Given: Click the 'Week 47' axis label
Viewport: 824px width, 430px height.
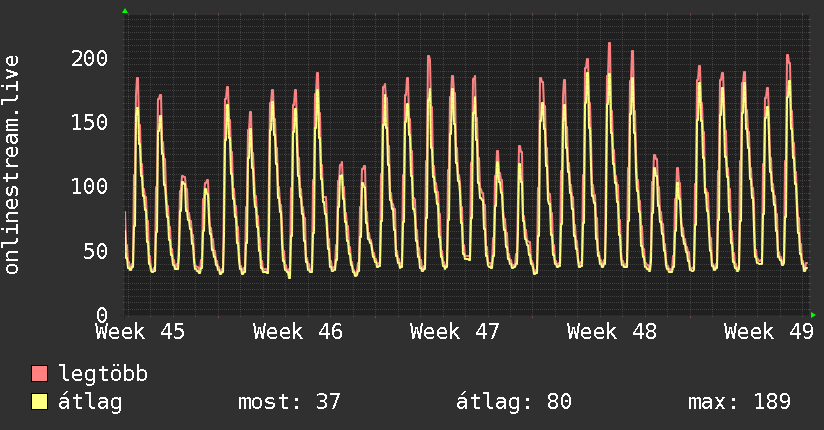Looking at the screenshot, I should coord(455,332).
